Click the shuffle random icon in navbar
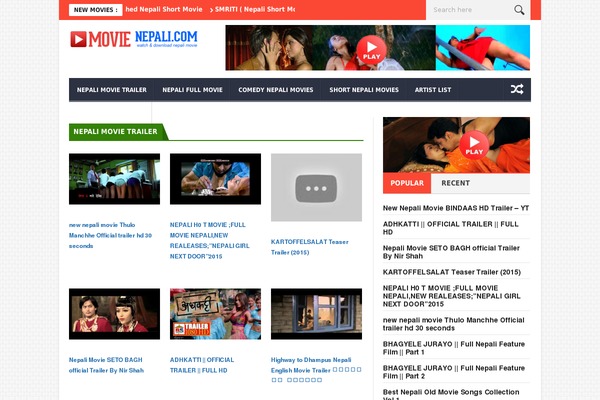The height and width of the screenshot is (400, 600). click(x=517, y=89)
